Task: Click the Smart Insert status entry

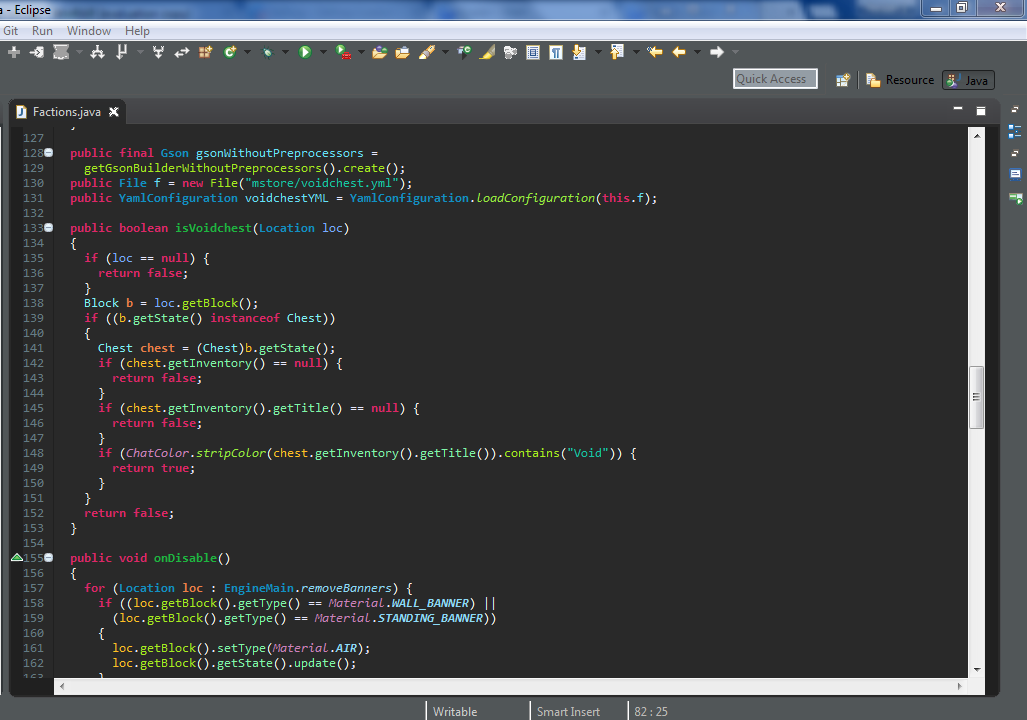Action: pyautogui.click(x=568, y=711)
